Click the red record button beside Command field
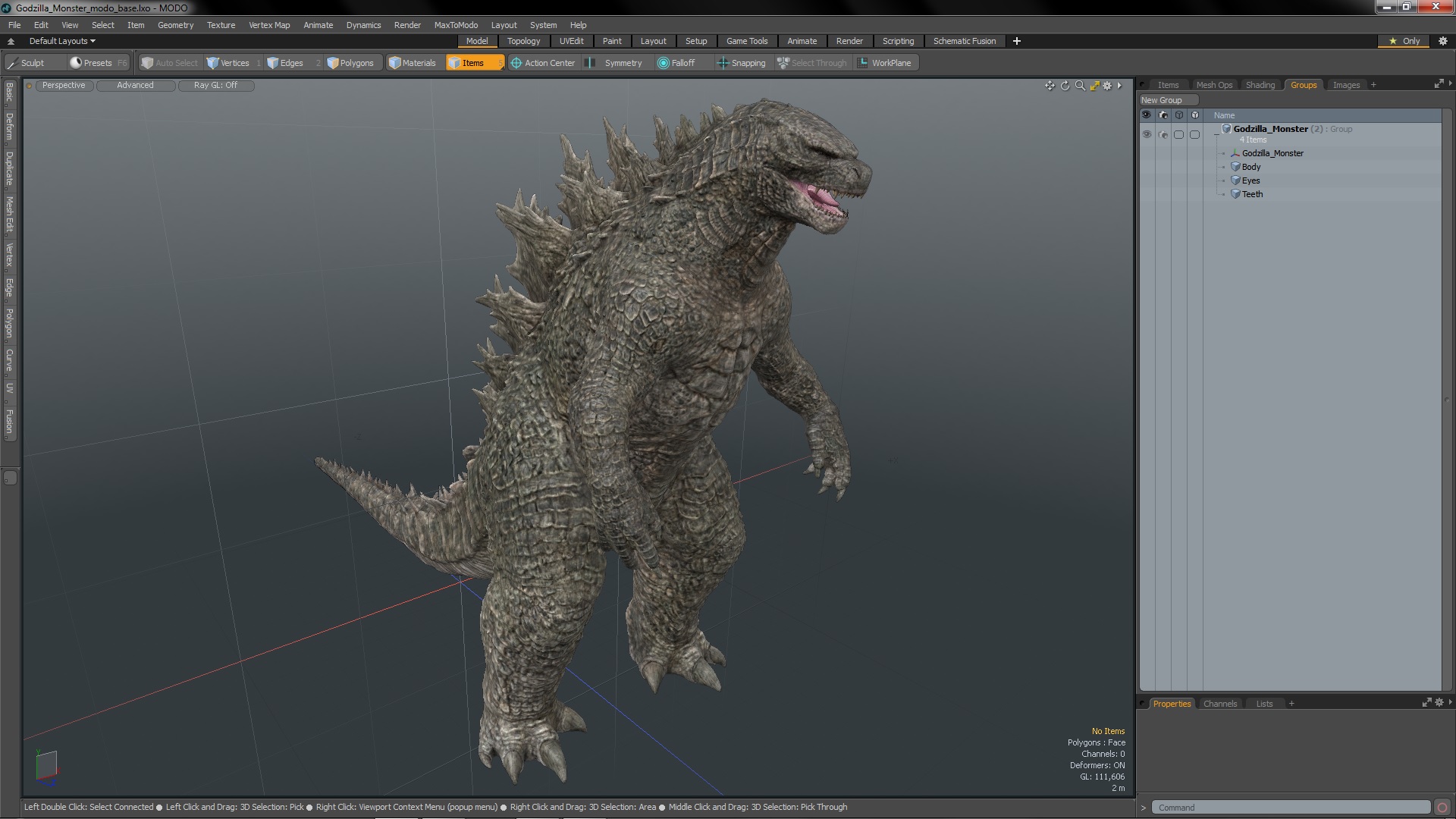 [1442, 808]
